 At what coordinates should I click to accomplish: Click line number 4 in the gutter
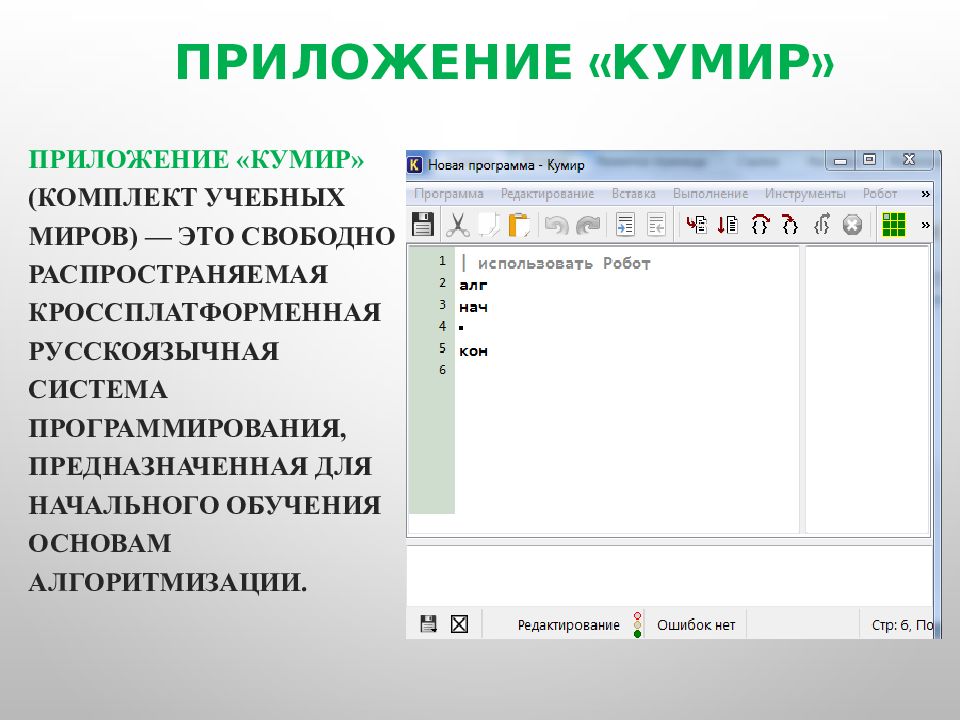tap(443, 326)
